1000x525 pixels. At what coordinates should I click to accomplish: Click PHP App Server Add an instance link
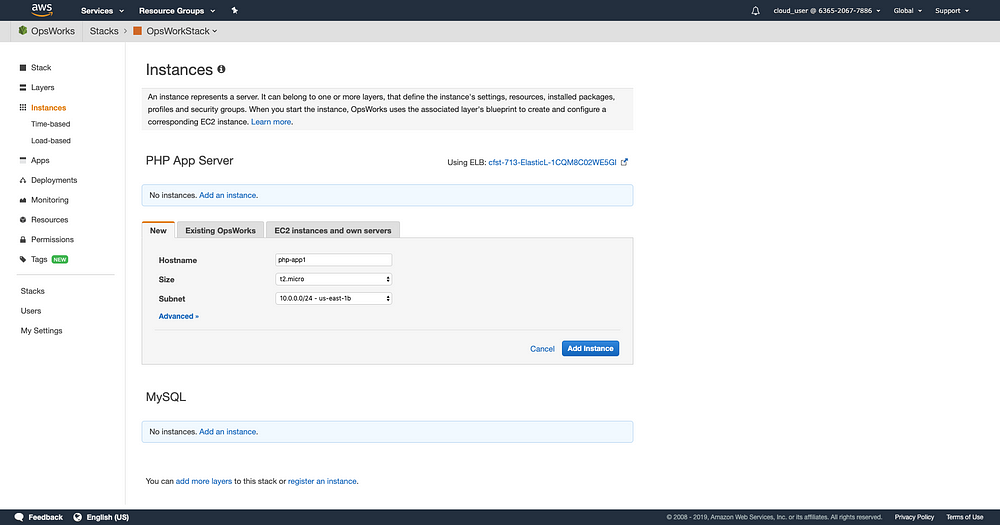(x=228, y=195)
